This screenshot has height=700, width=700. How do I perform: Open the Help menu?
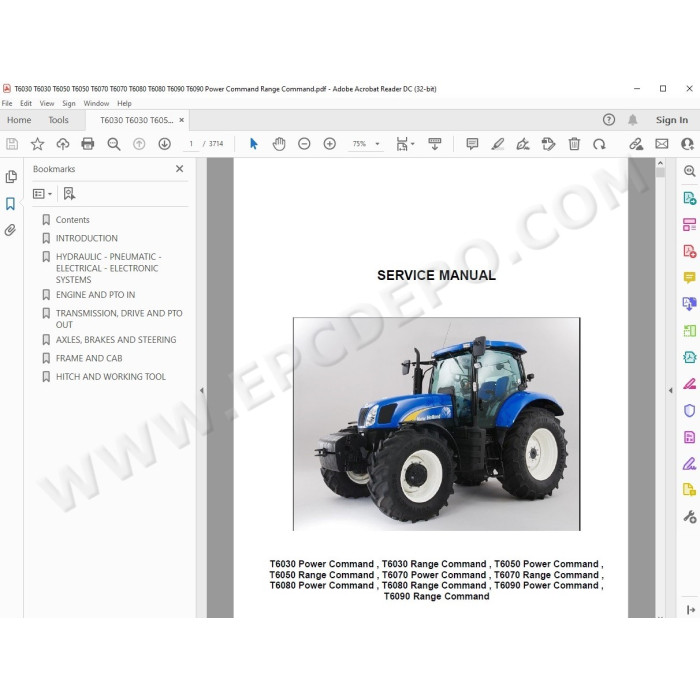[124, 103]
